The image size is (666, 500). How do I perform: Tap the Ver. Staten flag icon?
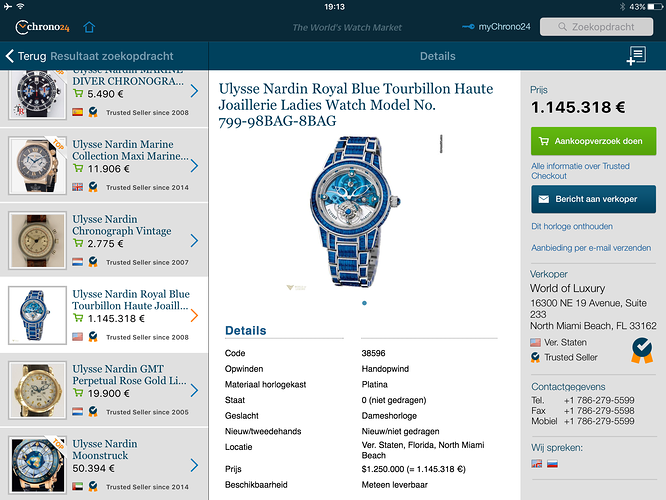pyautogui.click(x=535, y=342)
